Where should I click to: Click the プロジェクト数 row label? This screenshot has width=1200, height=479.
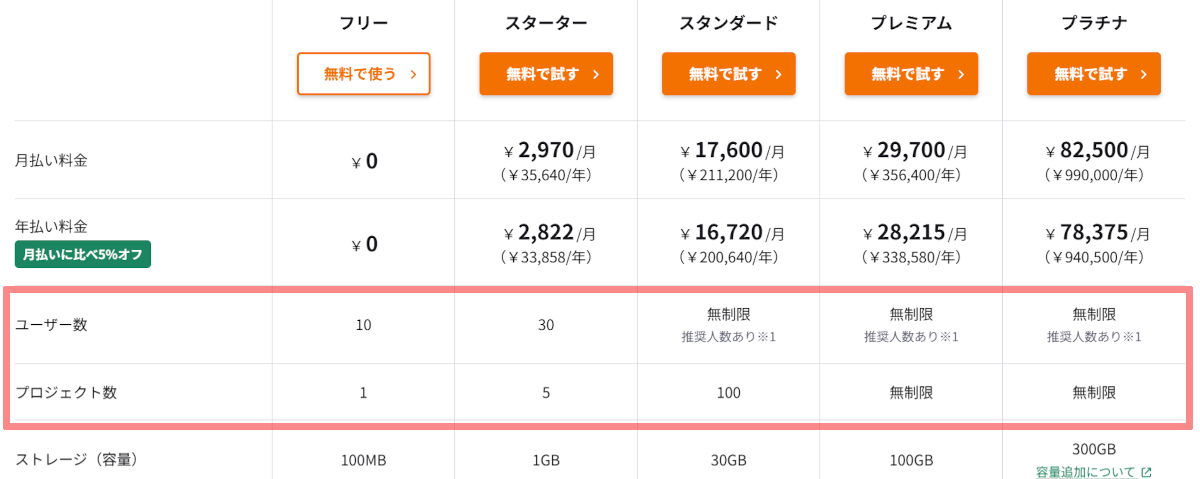click(66, 392)
